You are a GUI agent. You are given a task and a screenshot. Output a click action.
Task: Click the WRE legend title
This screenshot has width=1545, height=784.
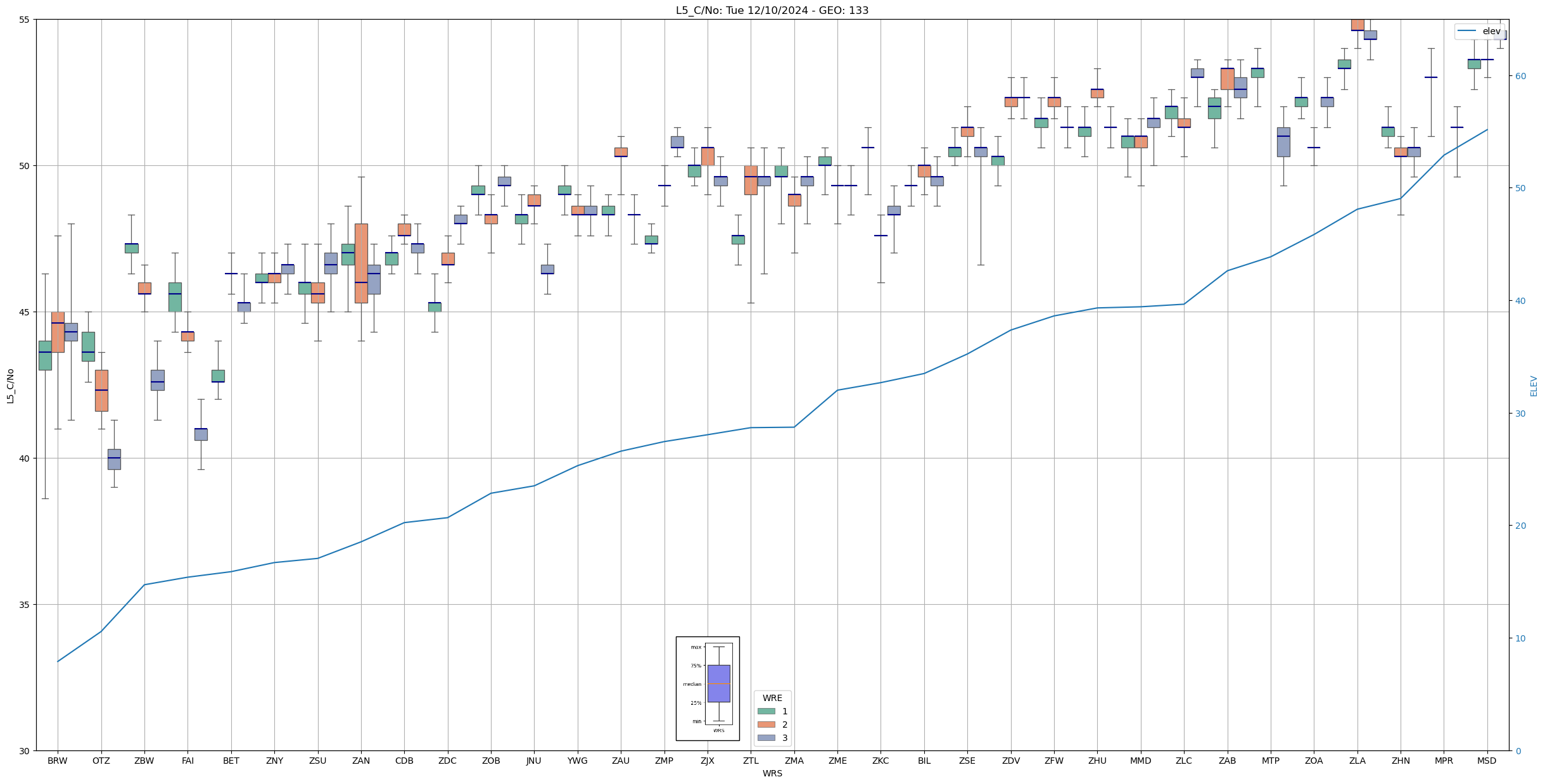click(x=772, y=698)
